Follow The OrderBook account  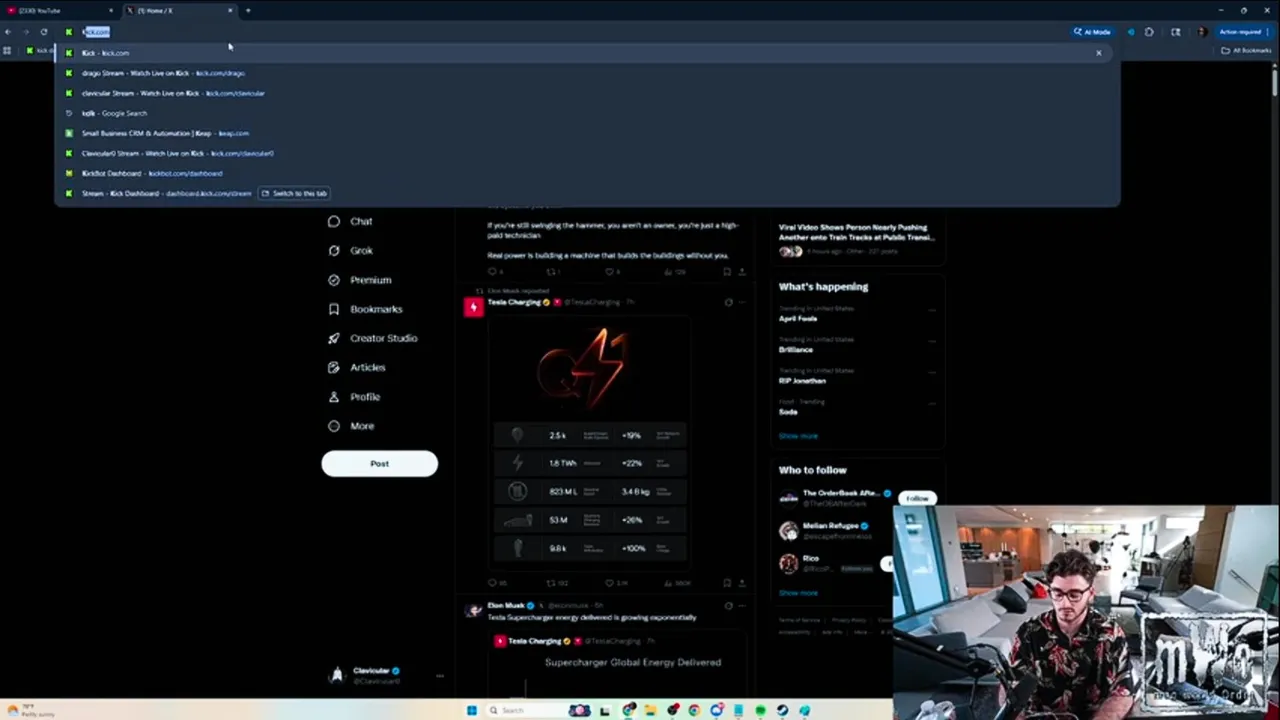[x=916, y=498]
